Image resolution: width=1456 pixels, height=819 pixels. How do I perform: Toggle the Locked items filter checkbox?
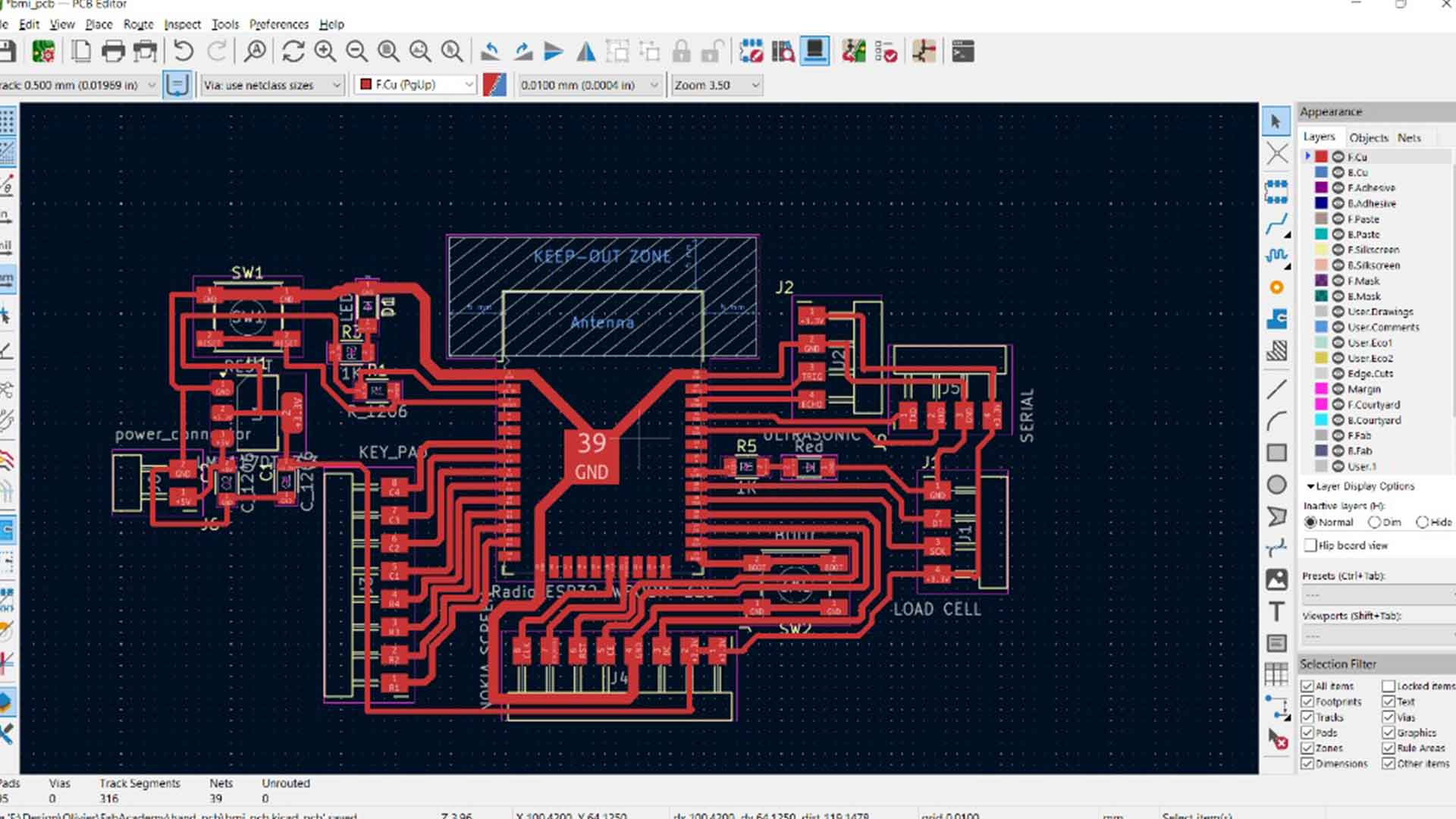pyautogui.click(x=1389, y=686)
